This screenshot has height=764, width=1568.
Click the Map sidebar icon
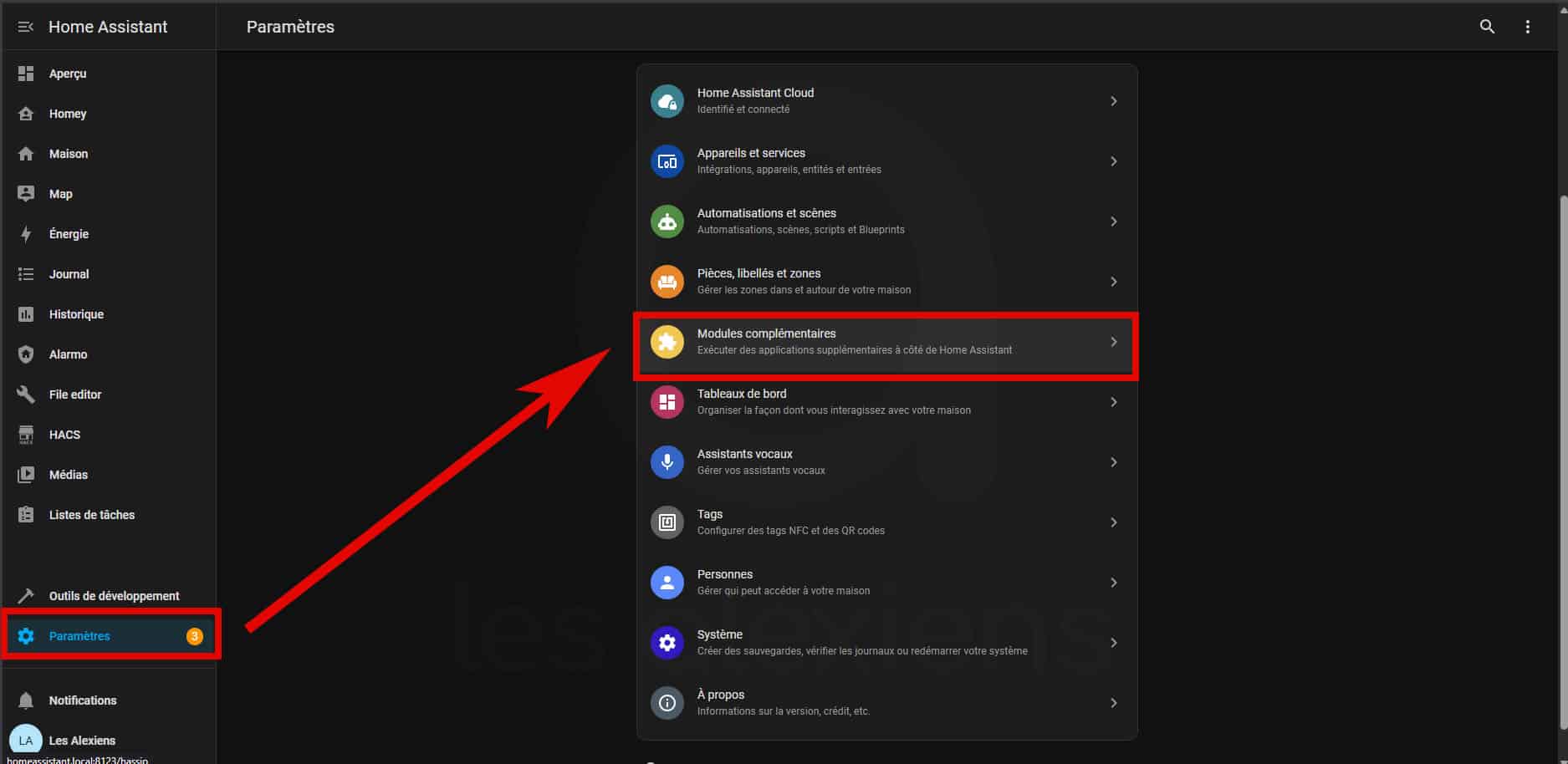click(x=26, y=194)
